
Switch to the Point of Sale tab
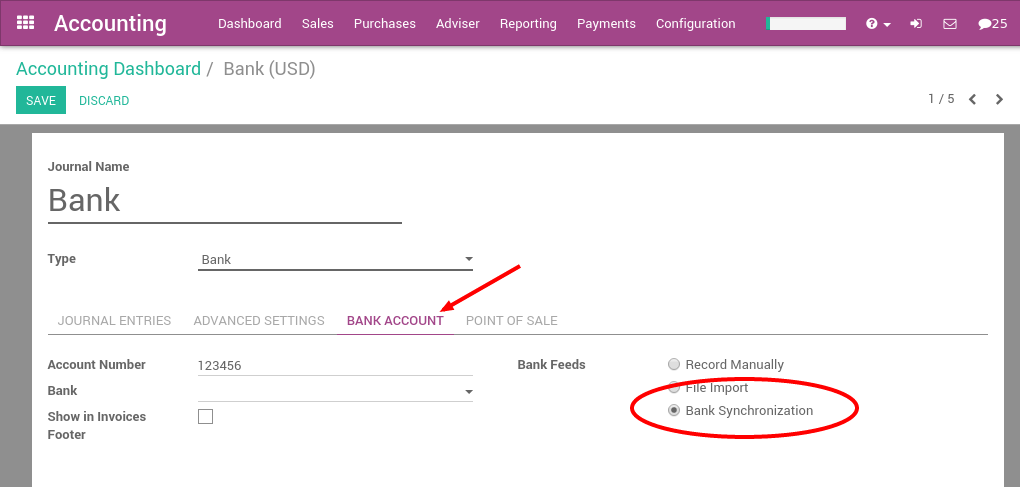point(511,321)
